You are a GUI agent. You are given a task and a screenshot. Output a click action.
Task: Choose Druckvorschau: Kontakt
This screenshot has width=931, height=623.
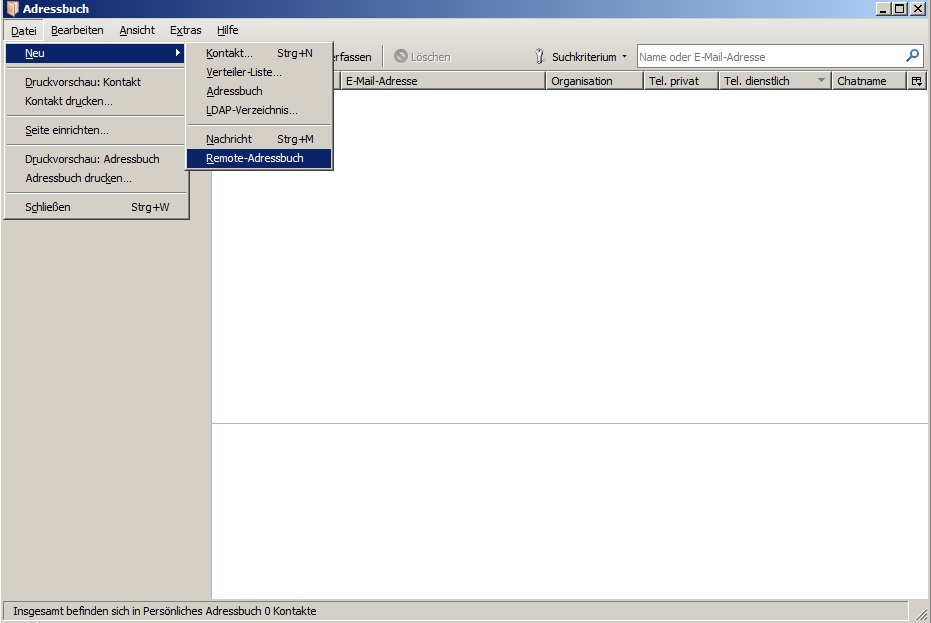click(95, 82)
